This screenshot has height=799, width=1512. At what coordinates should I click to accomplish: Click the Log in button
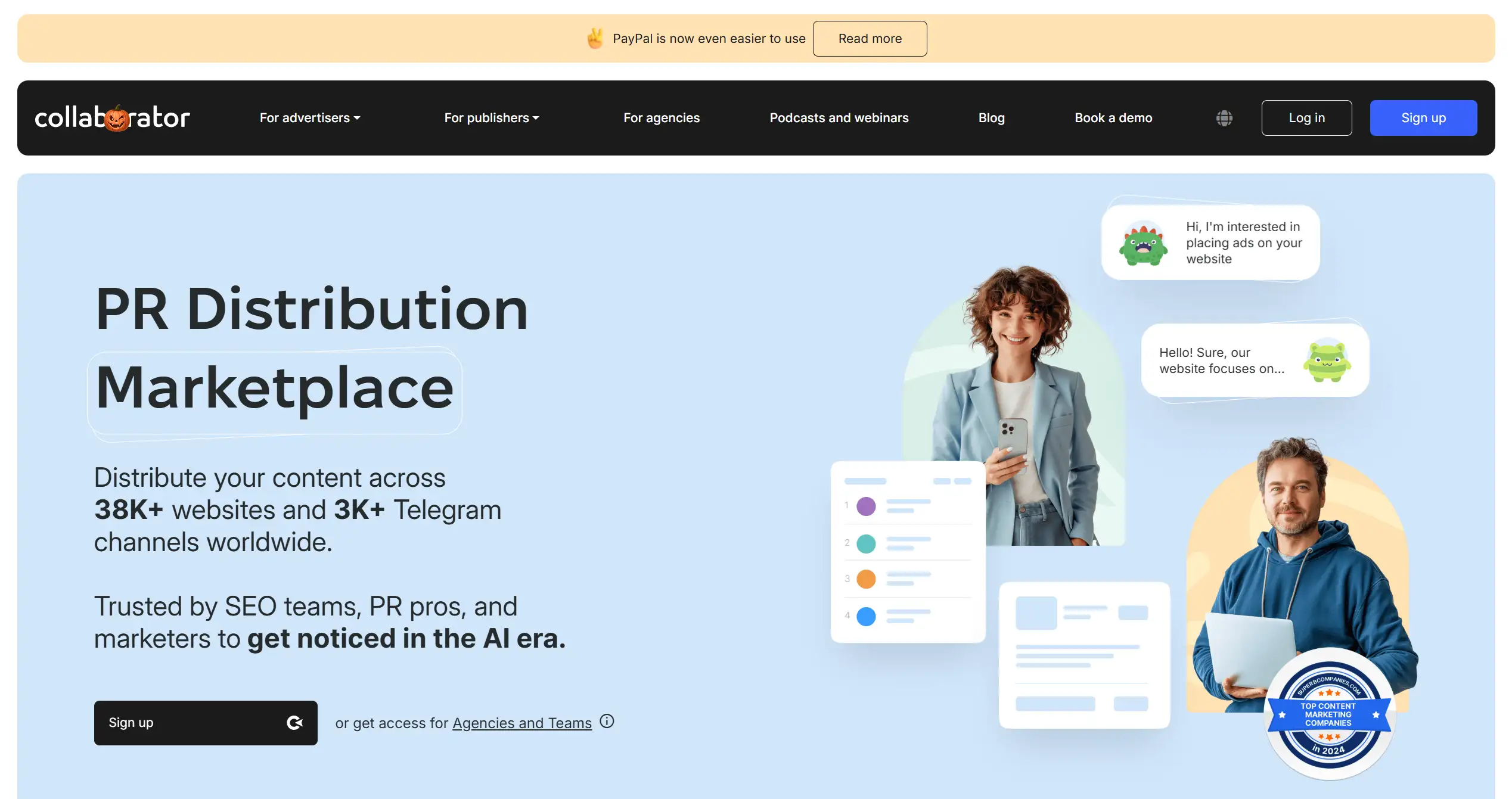(1306, 118)
